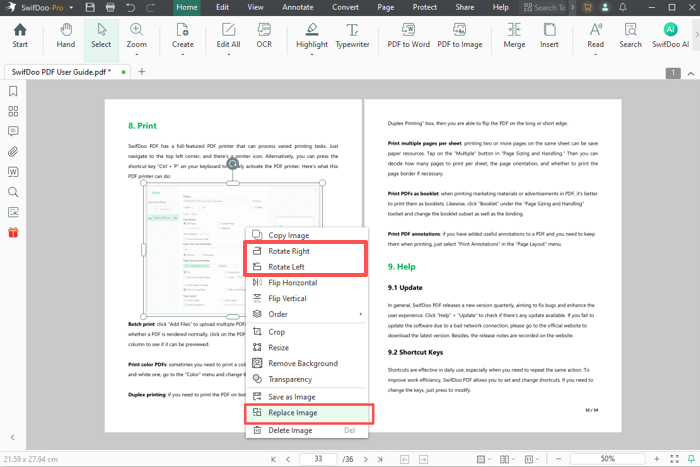Click the red gift box icon

pos(13,232)
